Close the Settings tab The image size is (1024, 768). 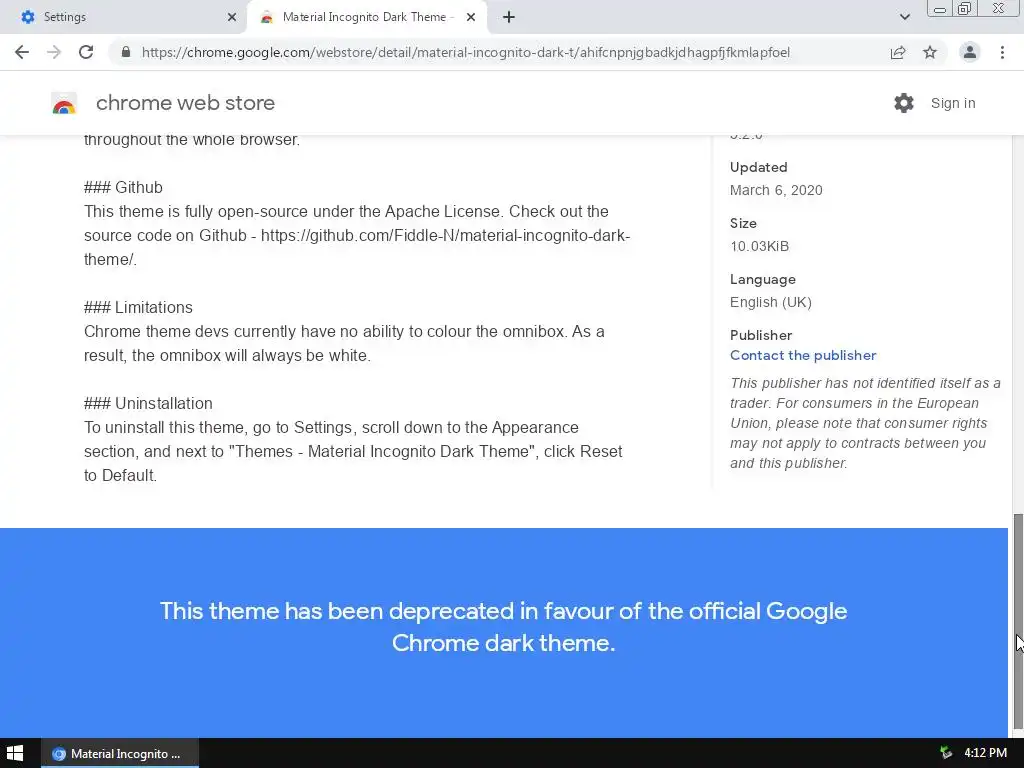pyautogui.click(x=232, y=17)
